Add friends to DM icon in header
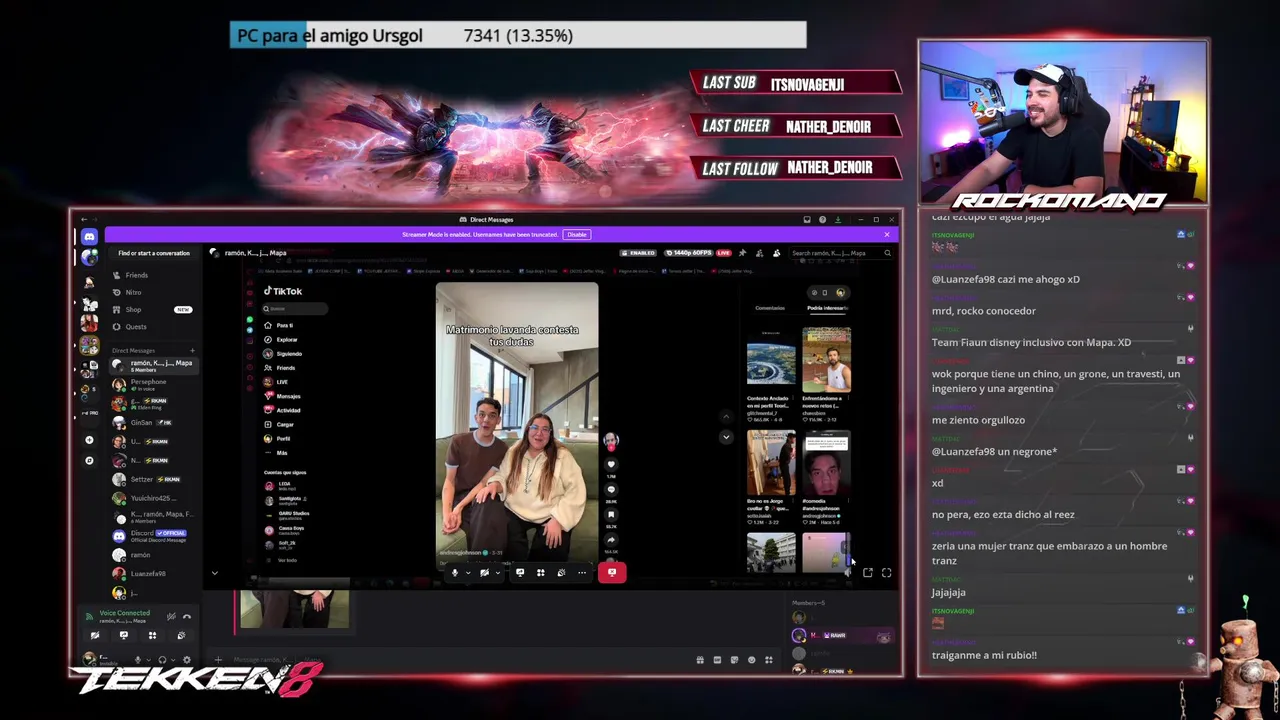The height and width of the screenshot is (720, 1280). [x=760, y=253]
